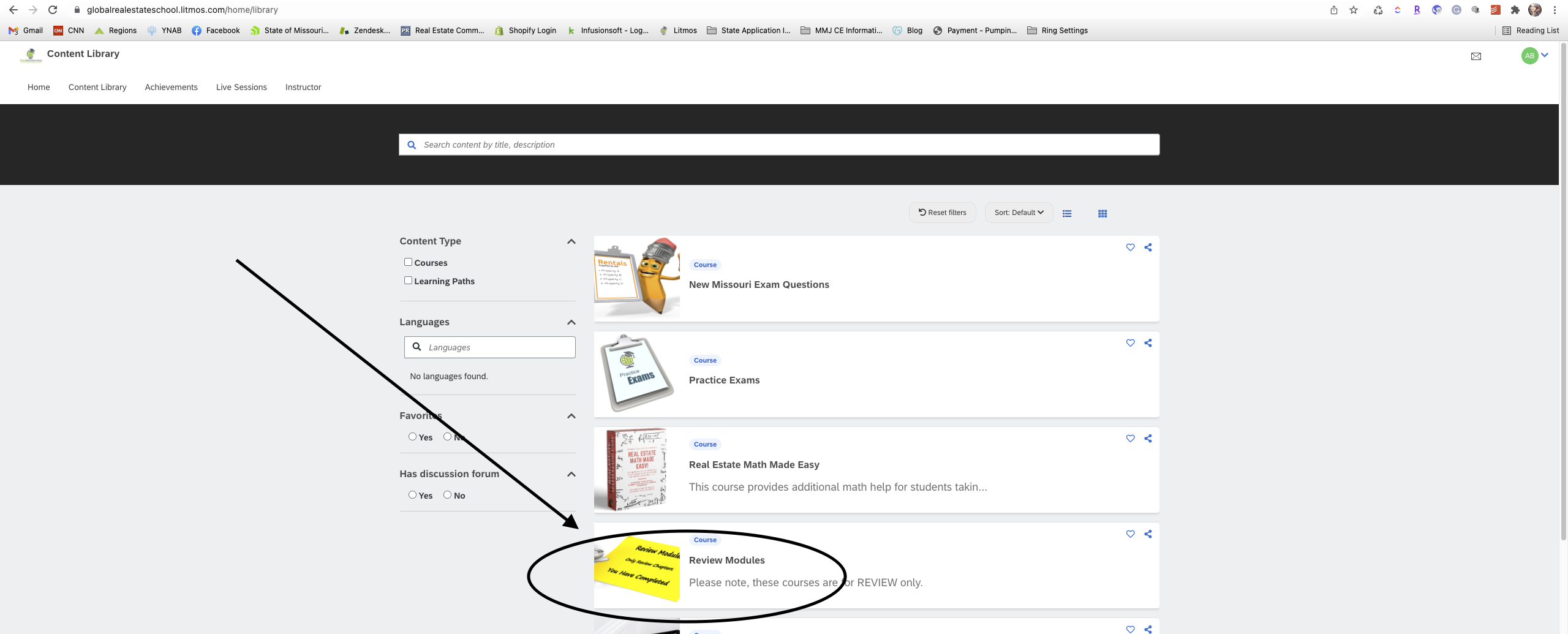Select Yes under Favorites
Viewport: 1568px width, 634px height.
[x=412, y=437]
